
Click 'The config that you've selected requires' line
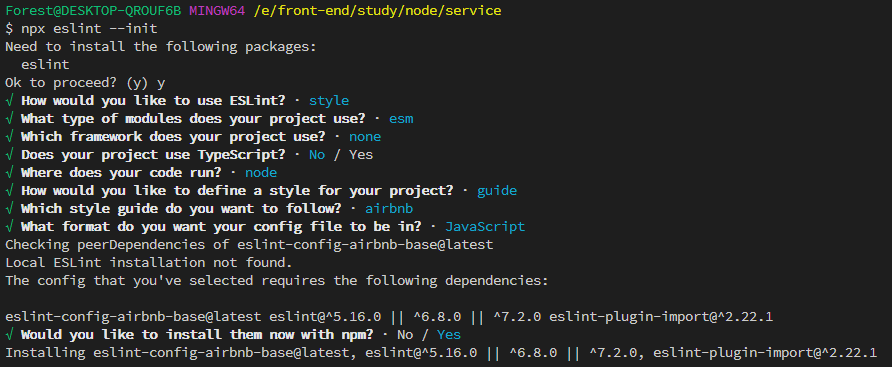(x=276, y=281)
